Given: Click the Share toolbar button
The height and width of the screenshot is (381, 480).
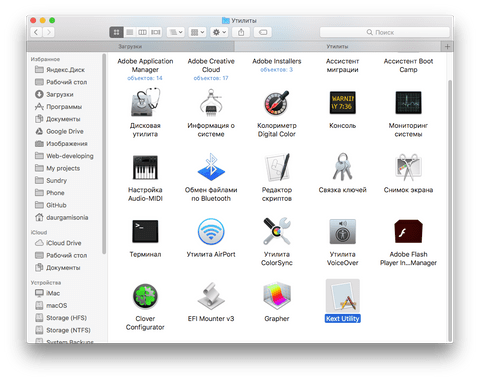Looking at the screenshot, I should [x=241, y=32].
